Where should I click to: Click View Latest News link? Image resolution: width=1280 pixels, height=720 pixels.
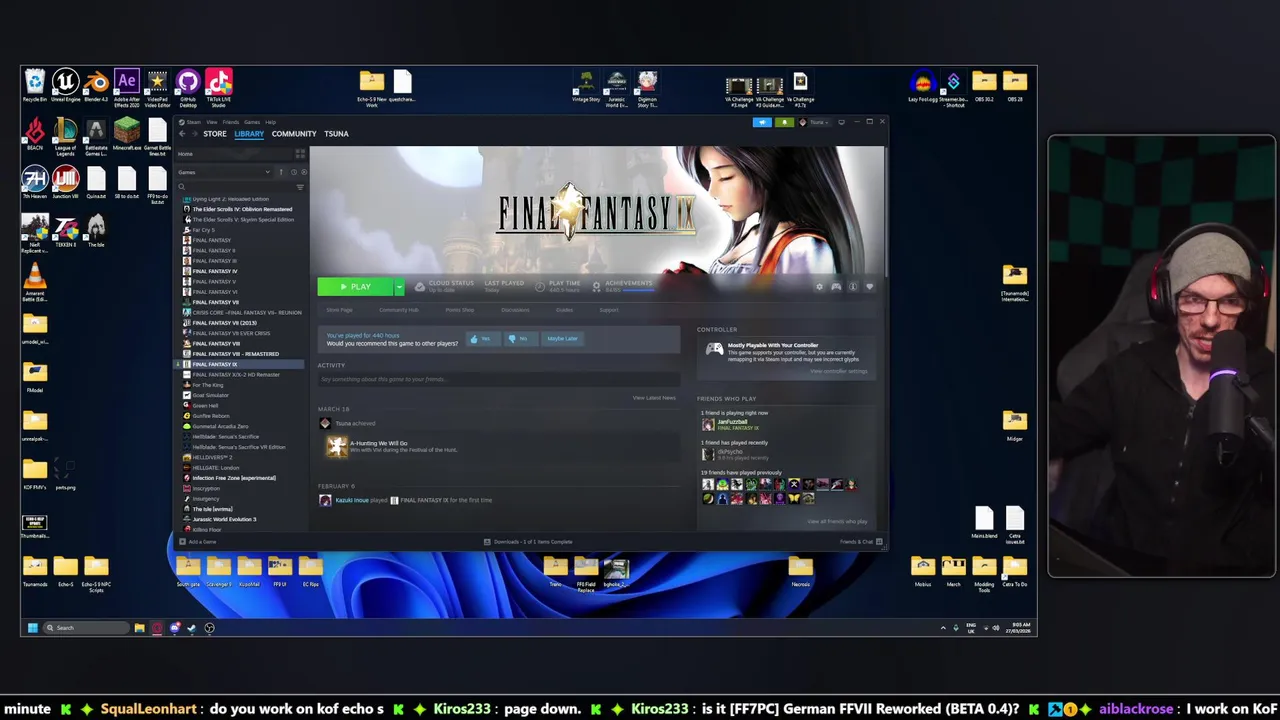pyautogui.click(x=654, y=398)
